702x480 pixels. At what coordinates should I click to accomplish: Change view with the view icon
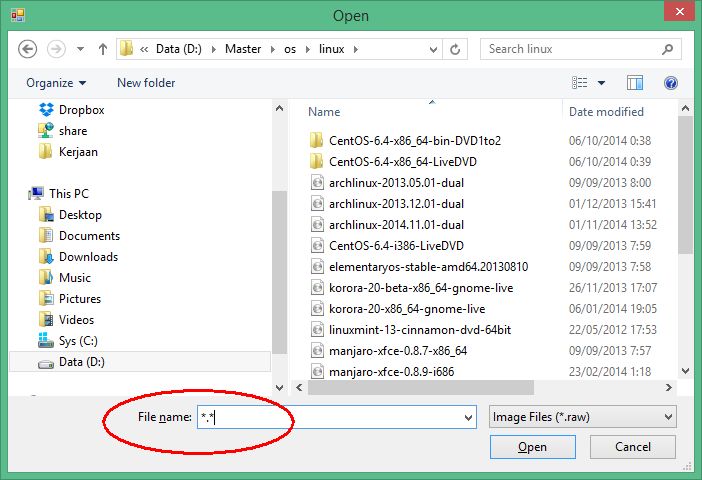(580, 83)
